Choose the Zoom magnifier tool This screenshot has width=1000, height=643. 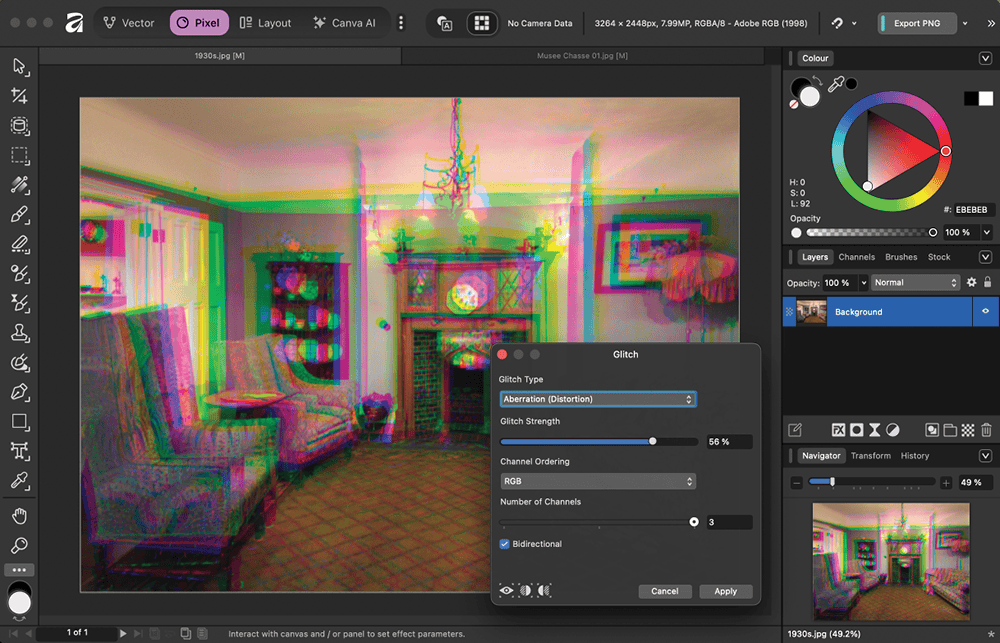pyautogui.click(x=19, y=546)
